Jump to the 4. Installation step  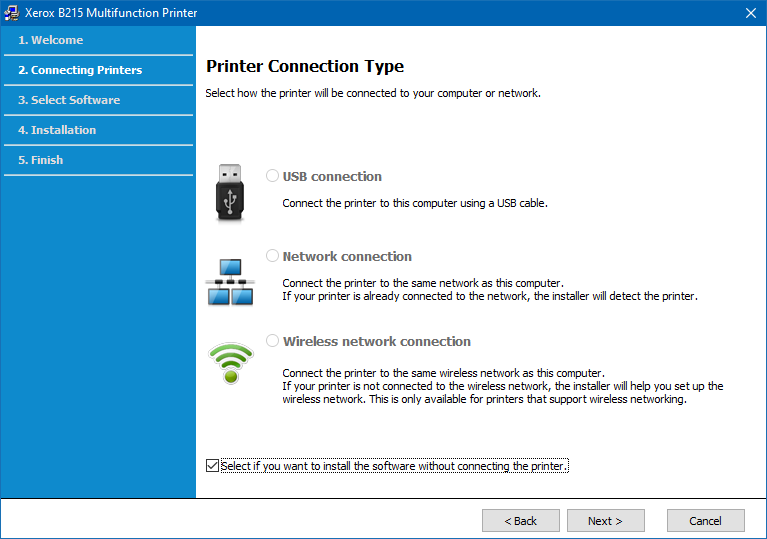point(98,130)
